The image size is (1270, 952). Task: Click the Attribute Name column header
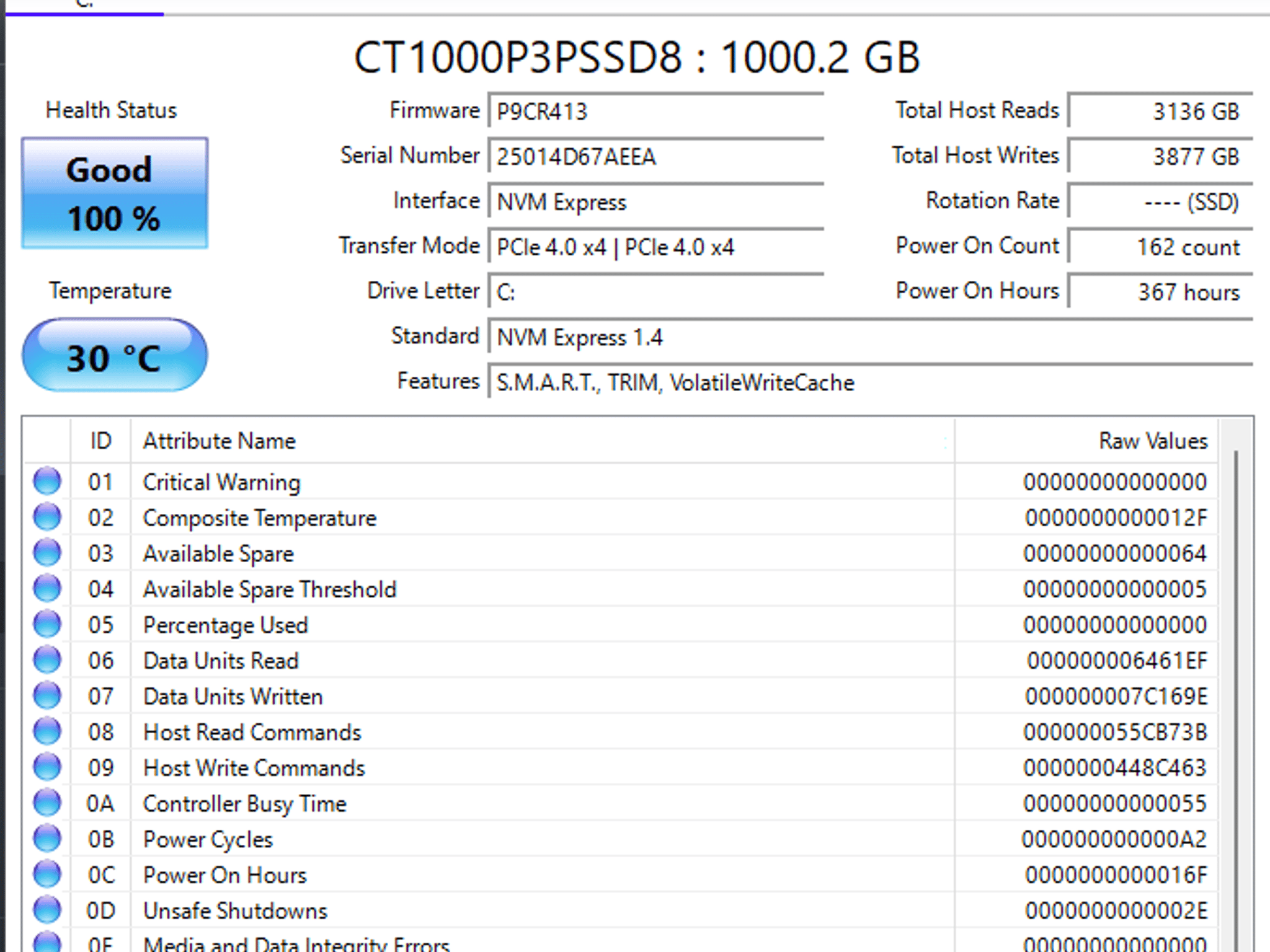[x=543, y=441]
